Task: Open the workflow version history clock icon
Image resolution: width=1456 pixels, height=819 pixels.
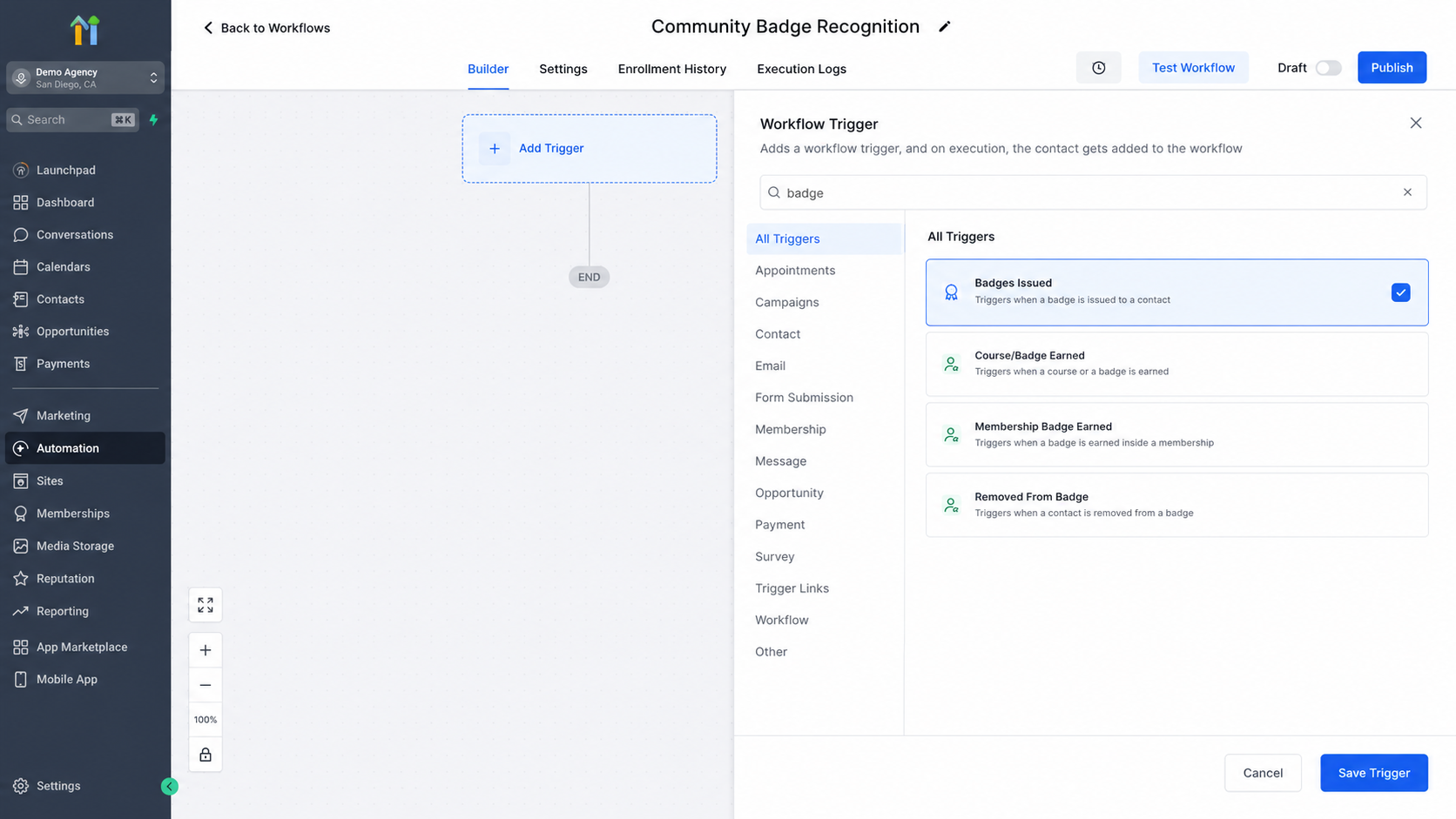Action: point(1098,68)
